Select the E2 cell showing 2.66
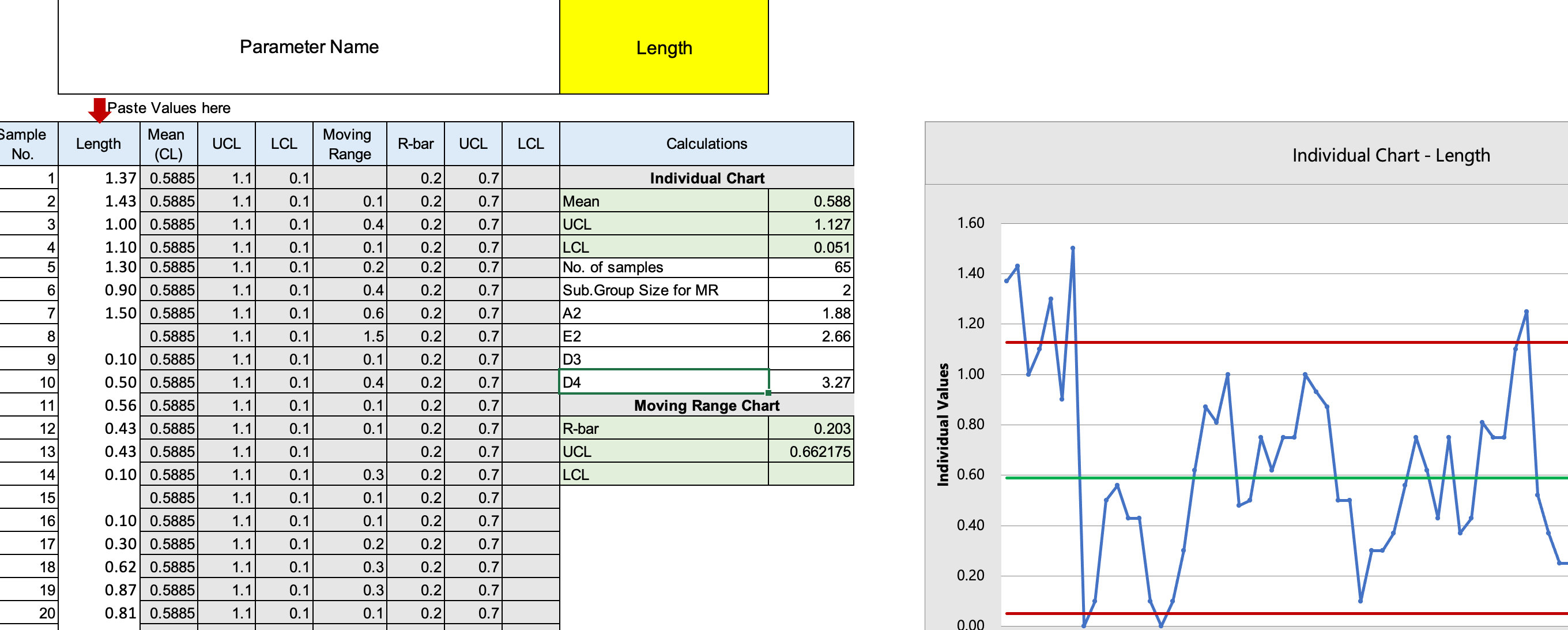 tap(809, 336)
